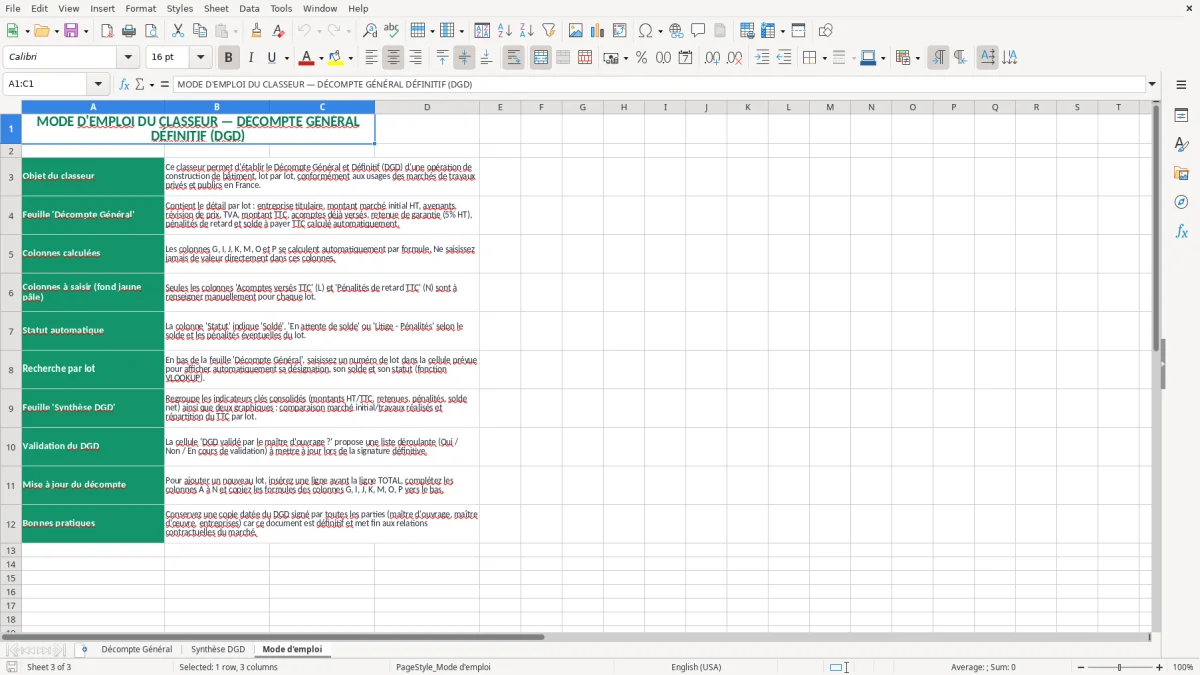Viewport: 1200px width, 675px height.
Task: Export the sheet directly as PDF
Action: tap(107, 31)
